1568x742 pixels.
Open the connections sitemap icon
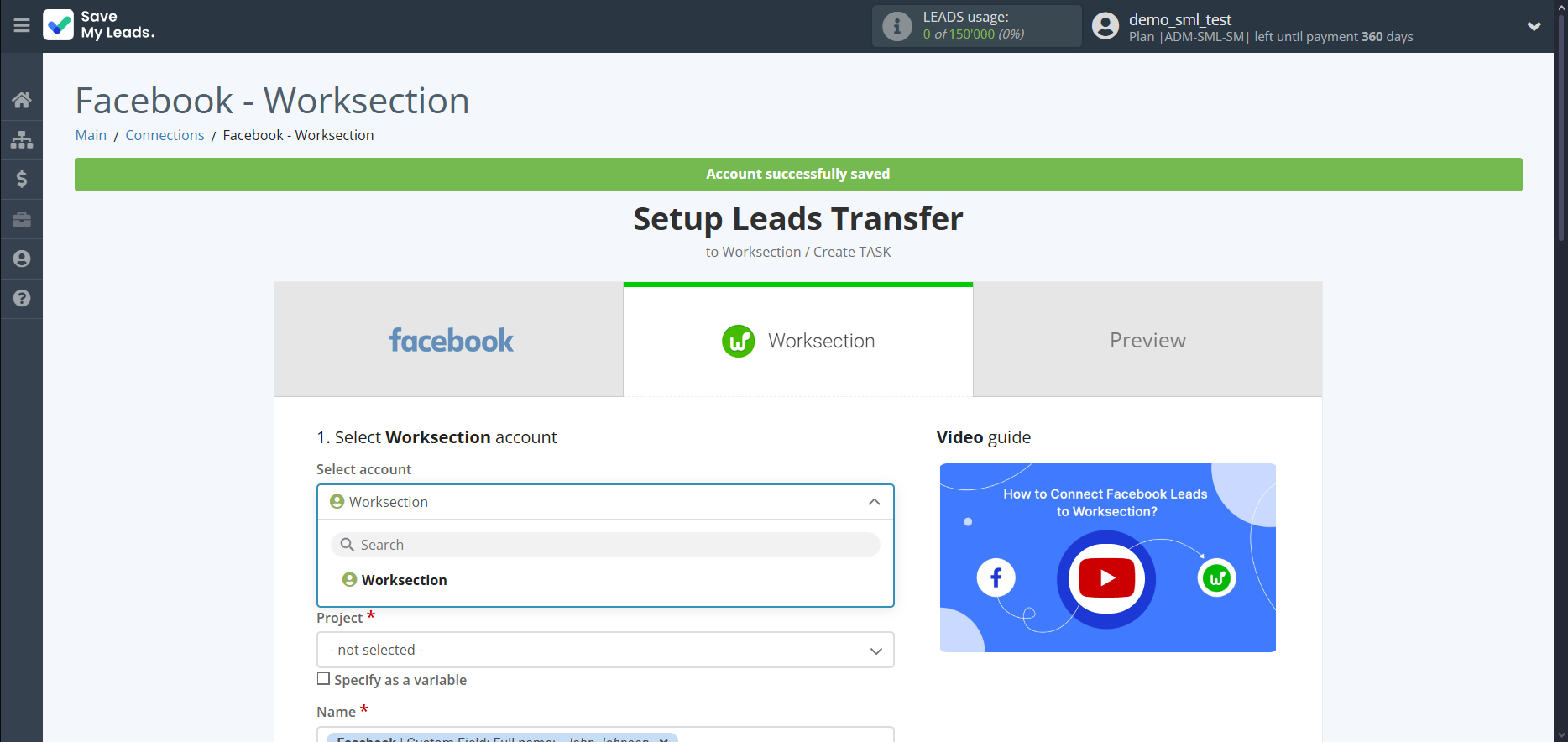pos(22,139)
